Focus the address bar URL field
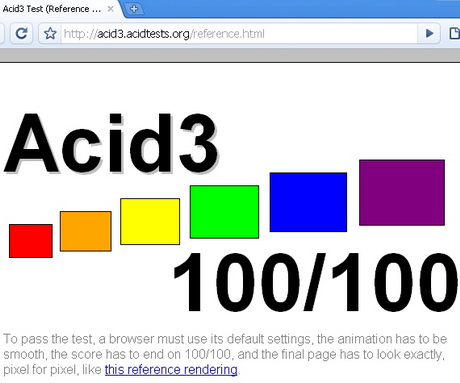Screen dimensions: 460x383 pos(239,34)
